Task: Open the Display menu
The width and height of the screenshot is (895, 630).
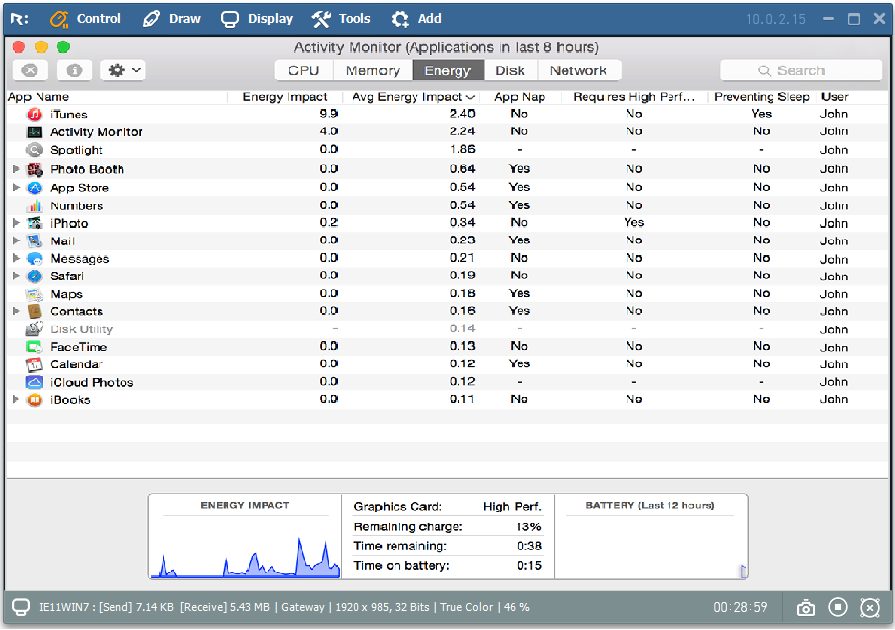Action: tap(257, 19)
